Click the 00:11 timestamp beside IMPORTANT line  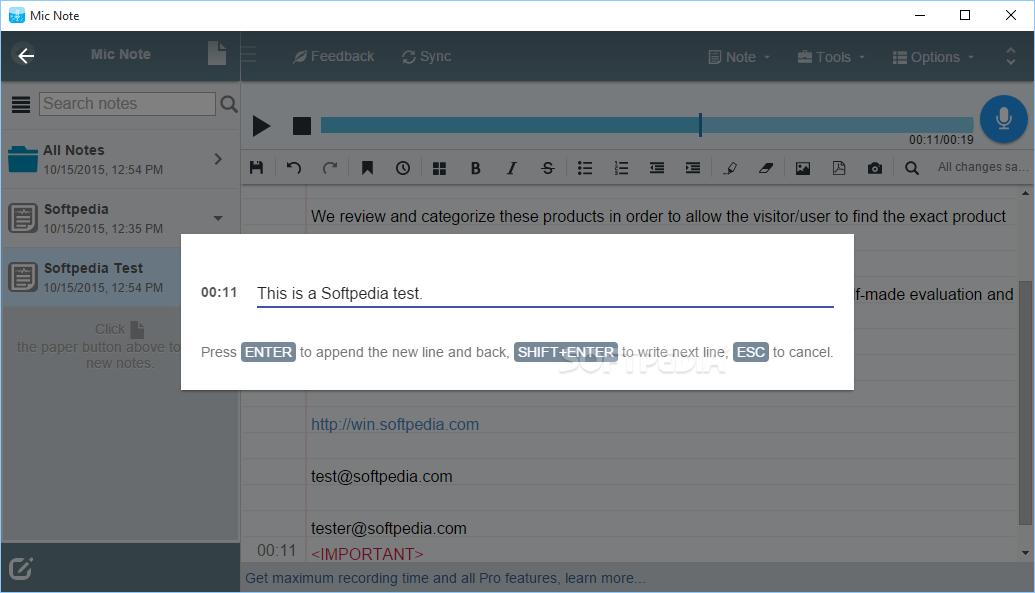[x=277, y=551]
